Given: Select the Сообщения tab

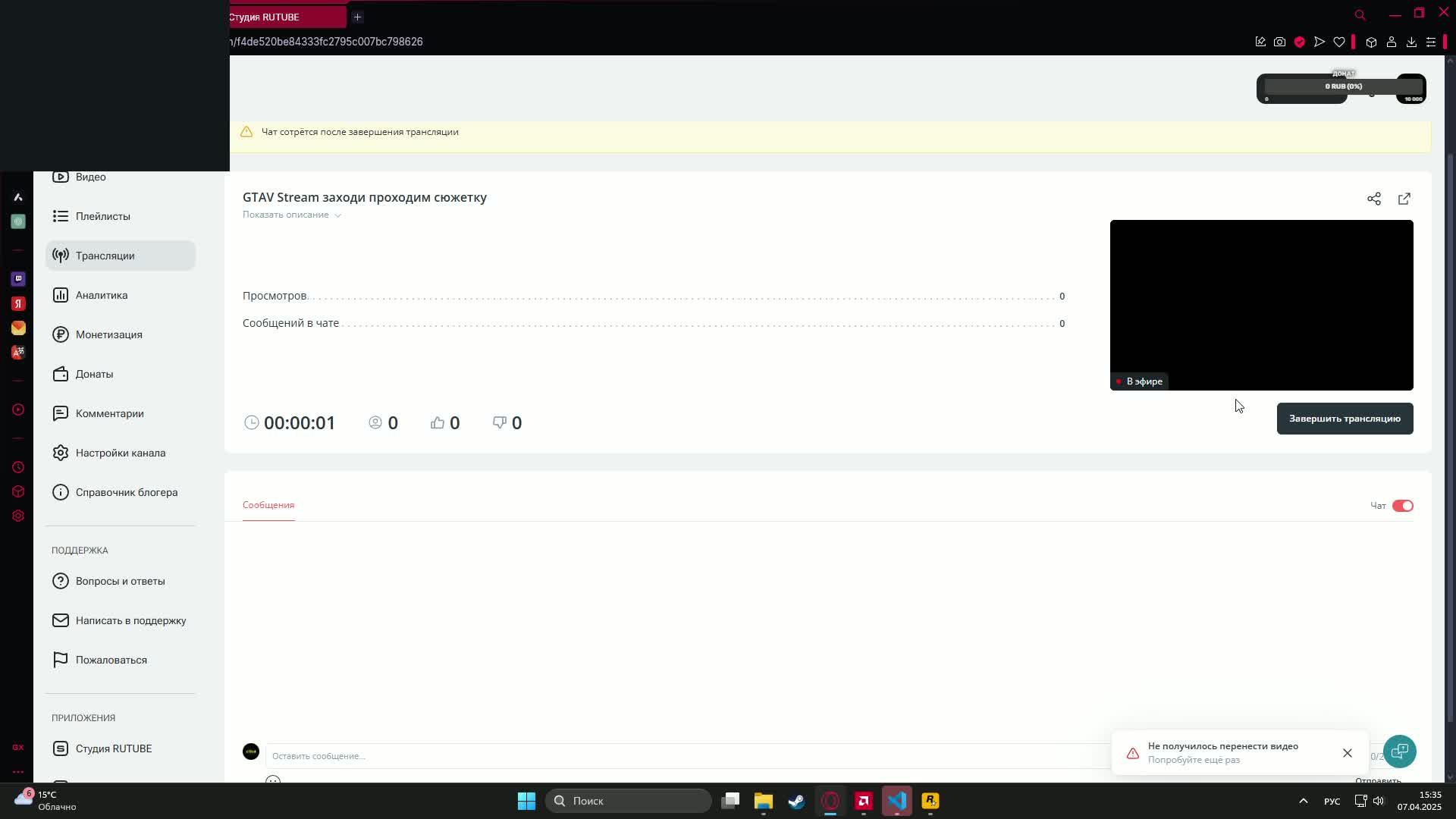Looking at the screenshot, I should click(x=268, y=505).
